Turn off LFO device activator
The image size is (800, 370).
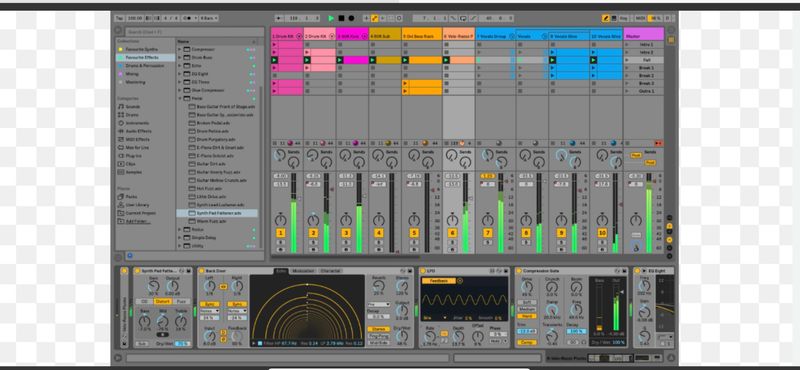423,271
